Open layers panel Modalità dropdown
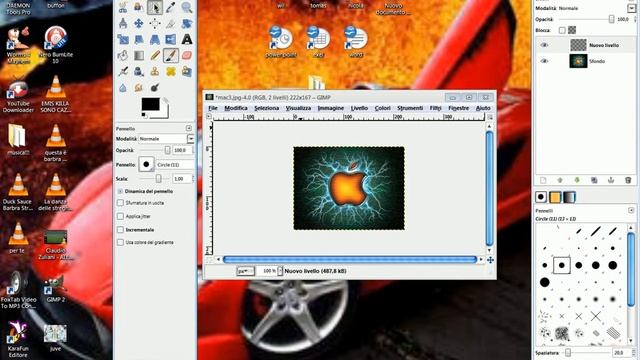Viewport: 640px width, 360px height. [631, 8]
